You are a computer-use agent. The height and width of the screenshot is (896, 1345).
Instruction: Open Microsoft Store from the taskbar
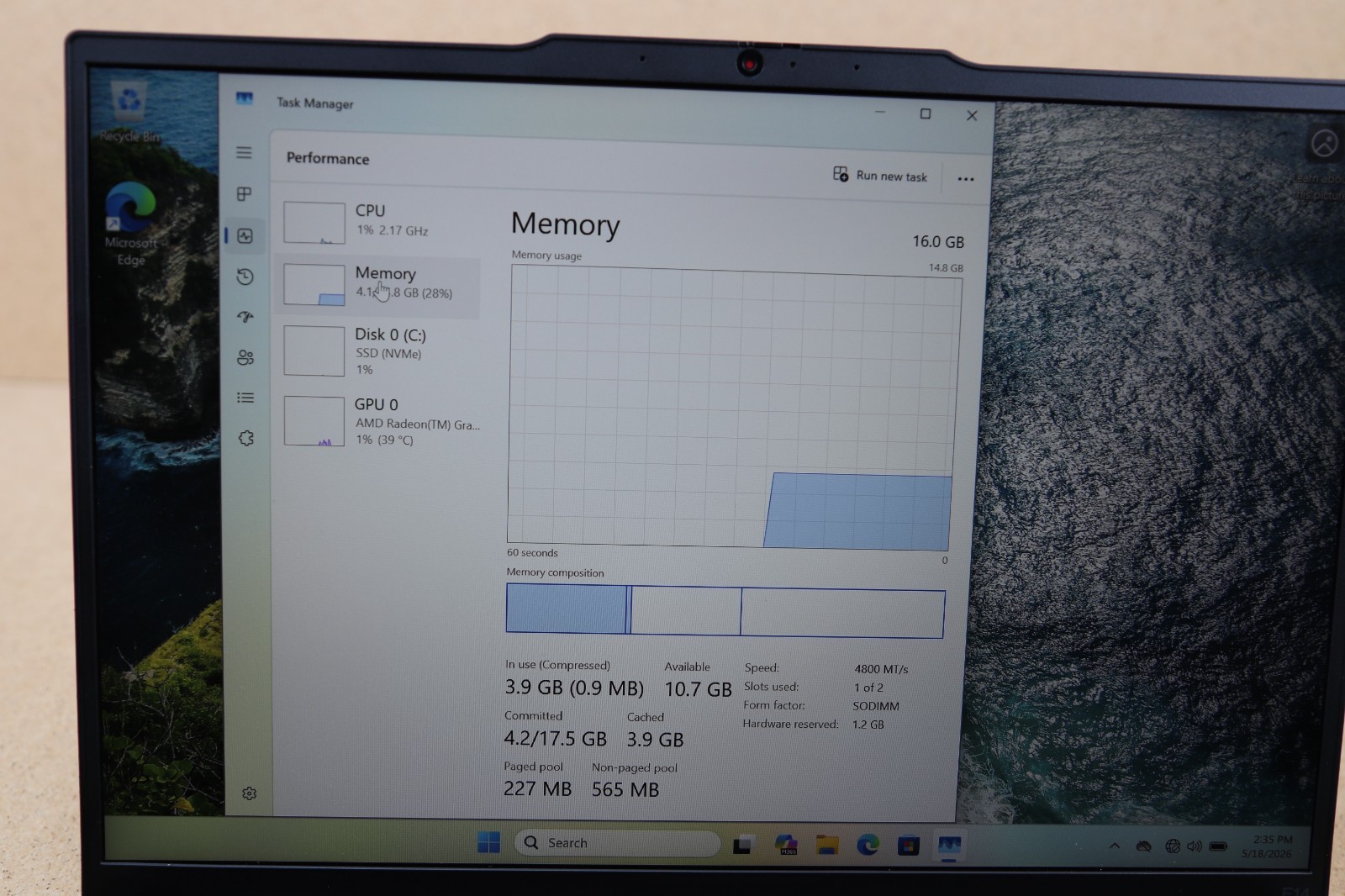pos(908,846)
